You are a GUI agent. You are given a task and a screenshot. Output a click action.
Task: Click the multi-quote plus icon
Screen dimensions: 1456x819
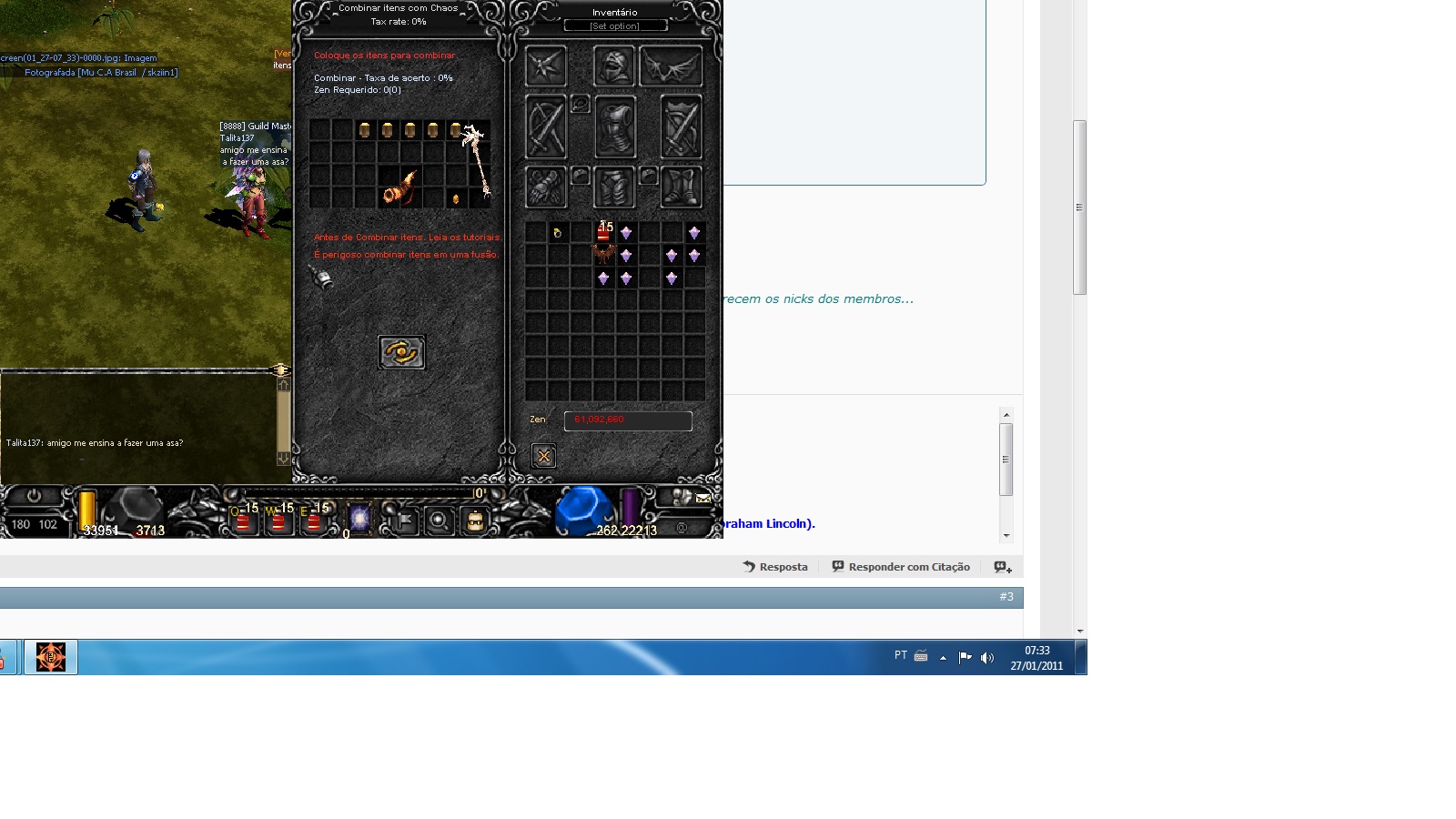click(x=1003, y=567)
